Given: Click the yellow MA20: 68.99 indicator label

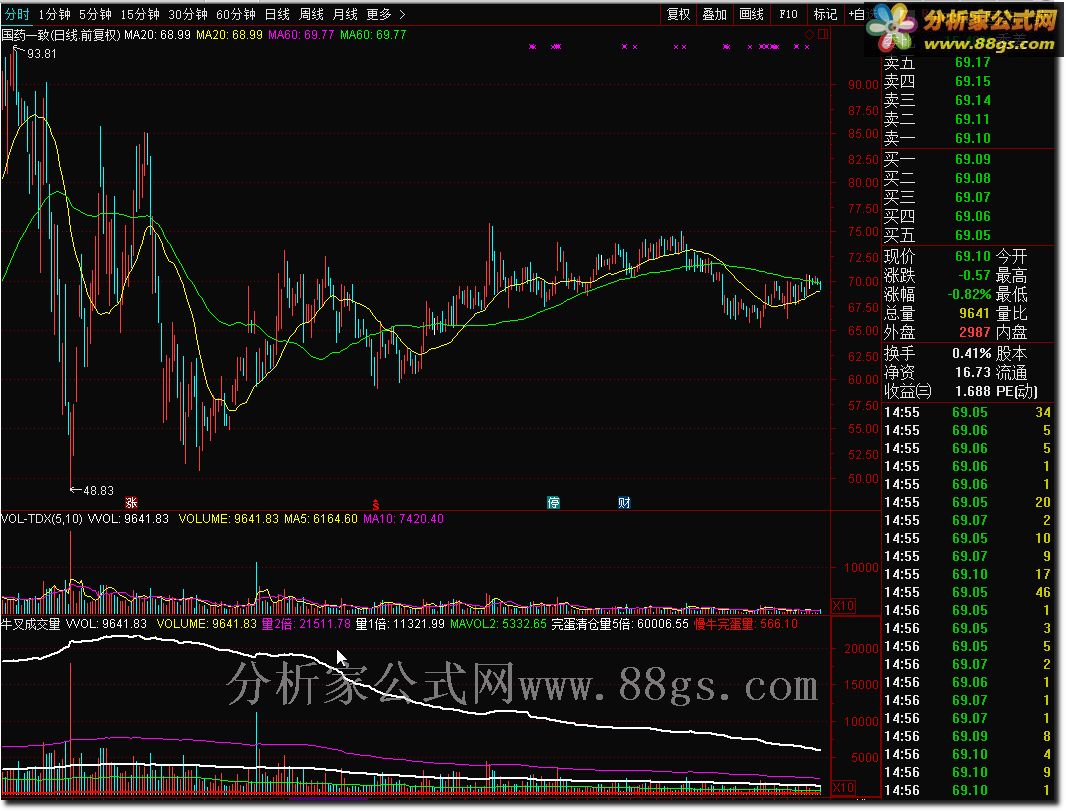Looking at the screenshot, I should 229,35.
